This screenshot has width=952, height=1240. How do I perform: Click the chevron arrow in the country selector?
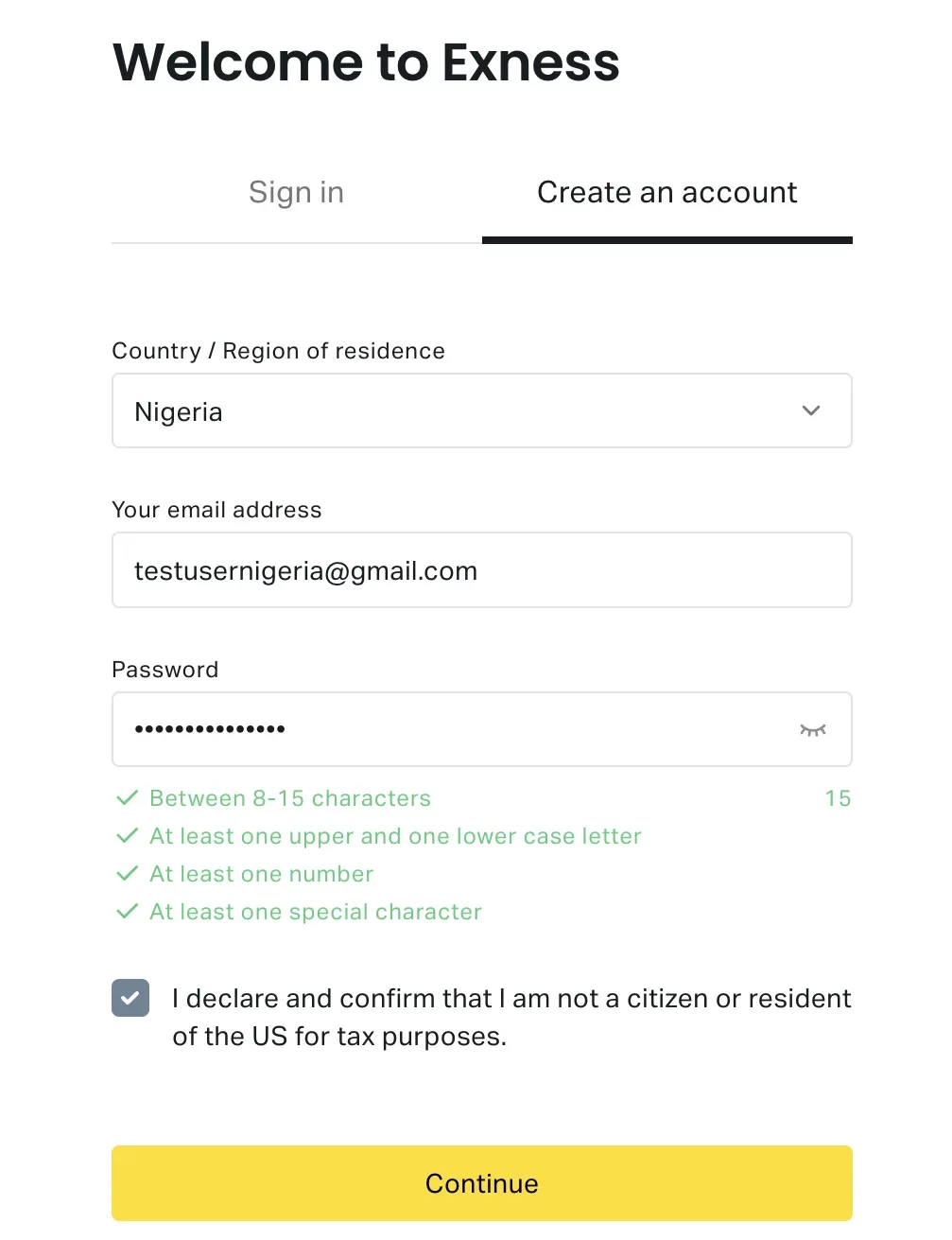[810, 410]
